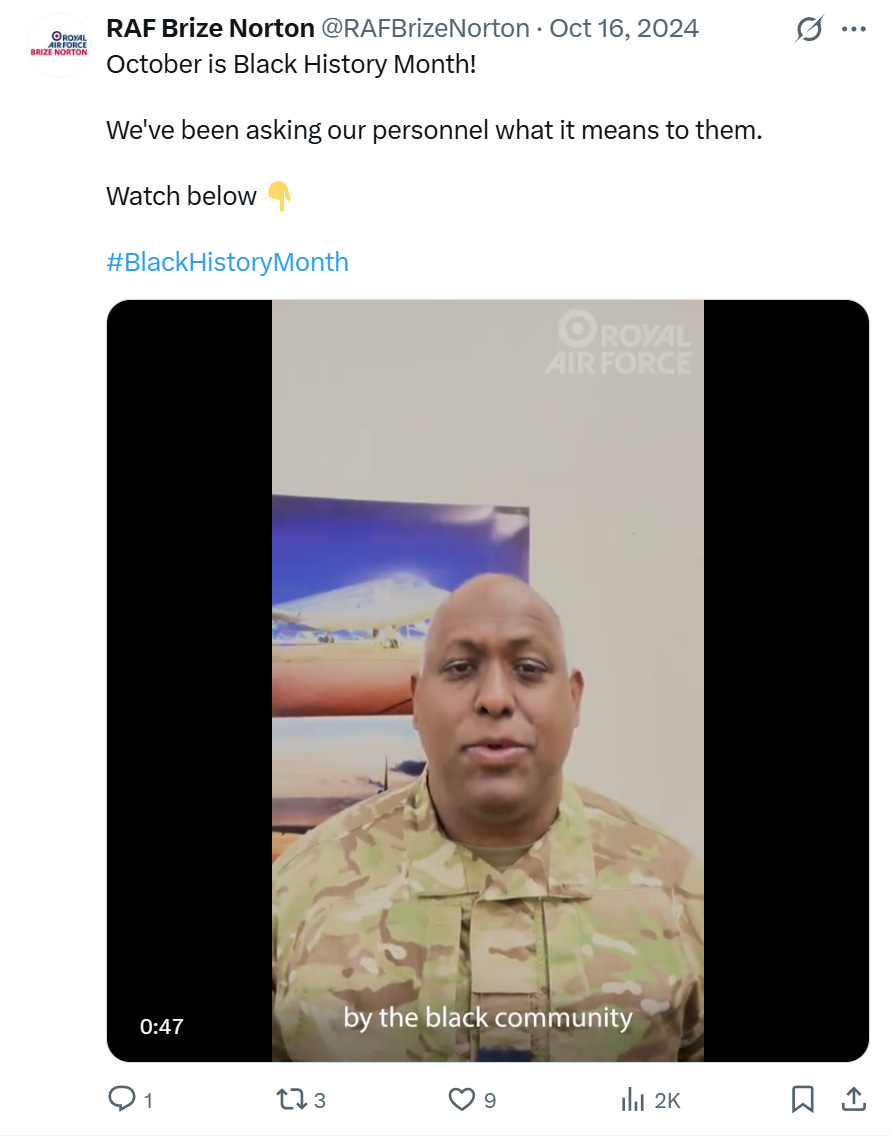Expand the three-dot more options menu
This screenshot has height=1142, width=890.
click(854, 29)
